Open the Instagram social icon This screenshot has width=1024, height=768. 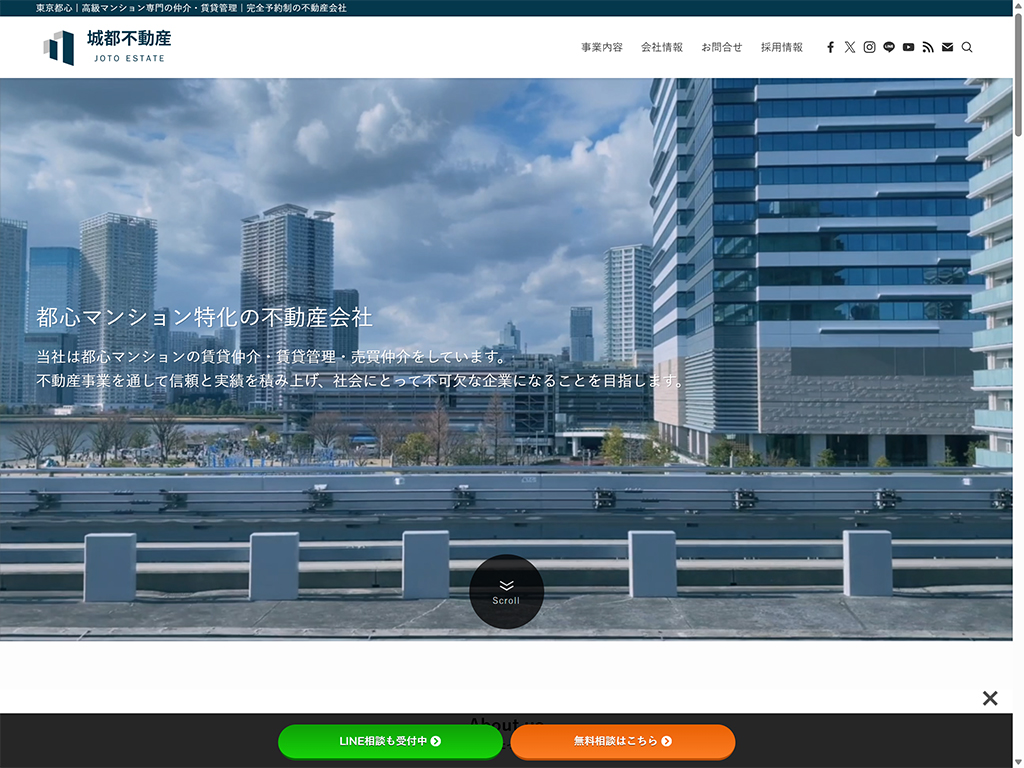pyautogui.click(x=869, y=47)
